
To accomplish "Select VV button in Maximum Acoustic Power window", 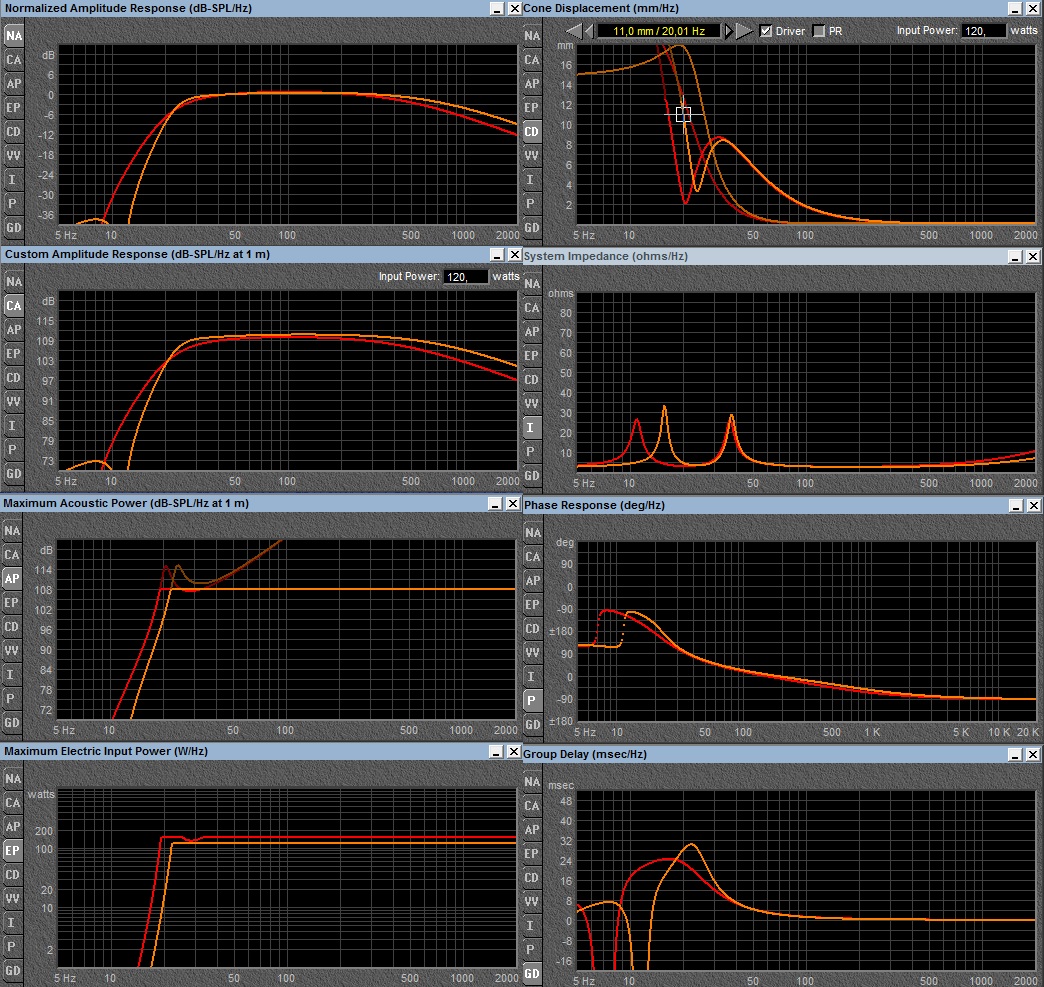I will tap(12, 651).
